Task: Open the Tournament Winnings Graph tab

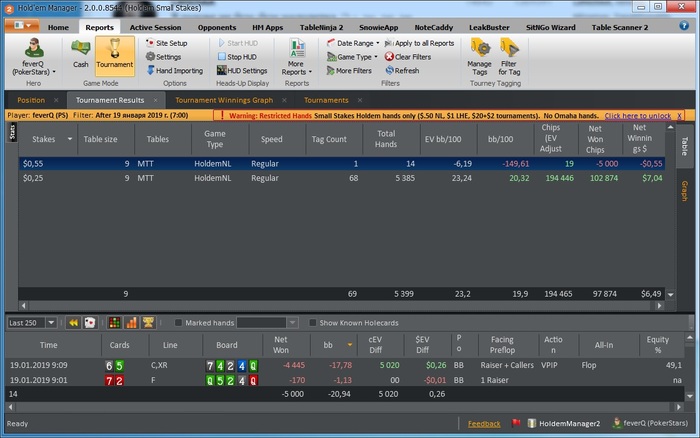Action: 224,100
